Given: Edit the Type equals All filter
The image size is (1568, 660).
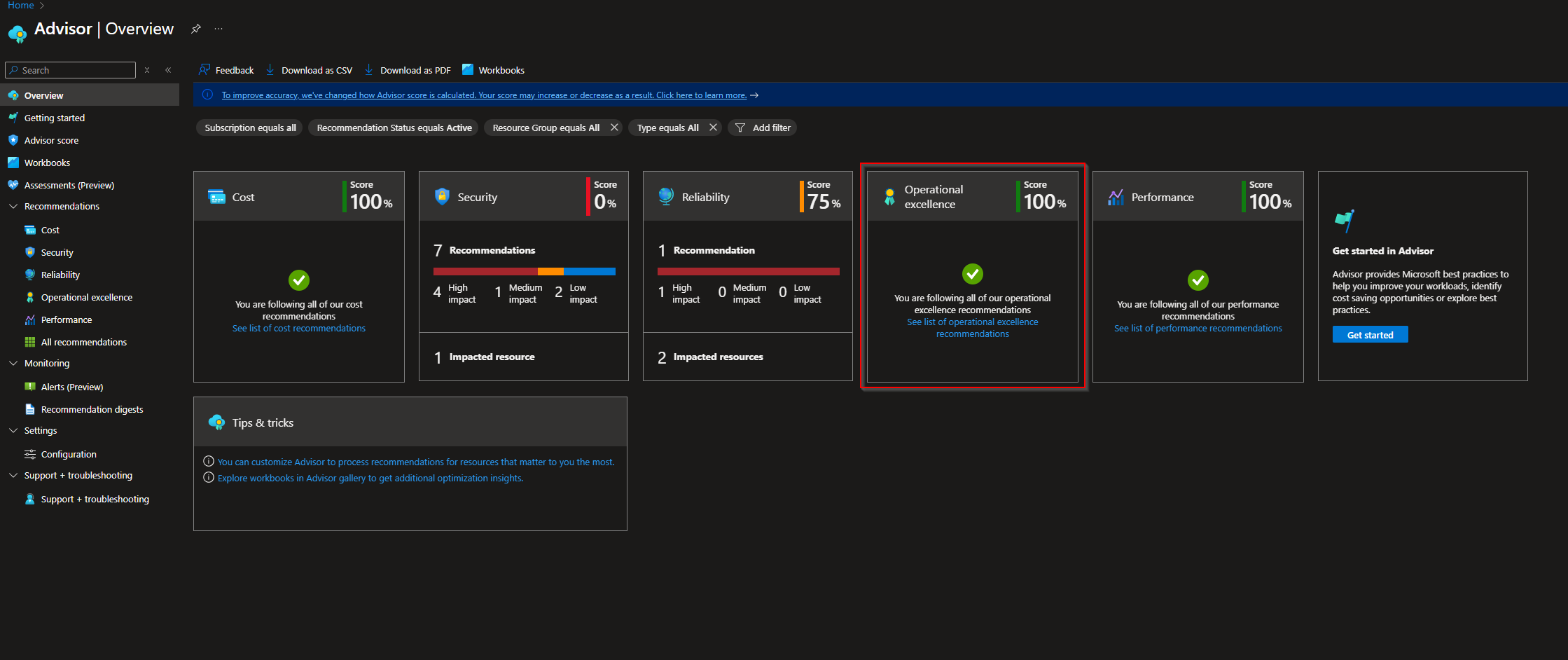Looking at the screenshot, I should pos(667,128).
